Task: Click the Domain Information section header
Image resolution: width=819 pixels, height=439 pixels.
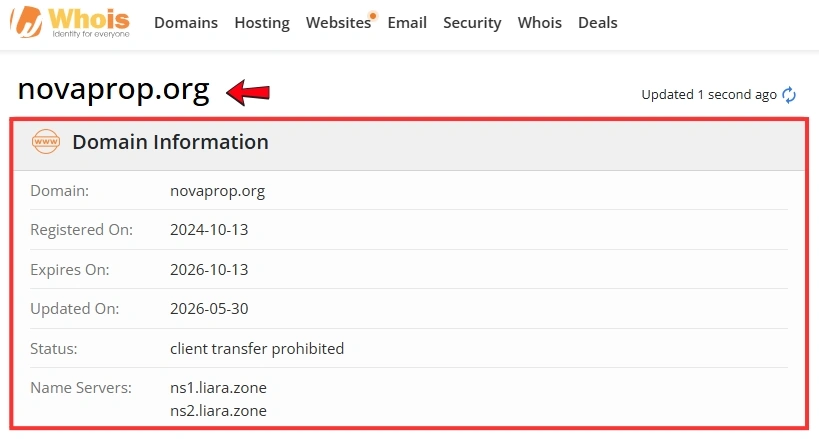Action: point(409,144)
